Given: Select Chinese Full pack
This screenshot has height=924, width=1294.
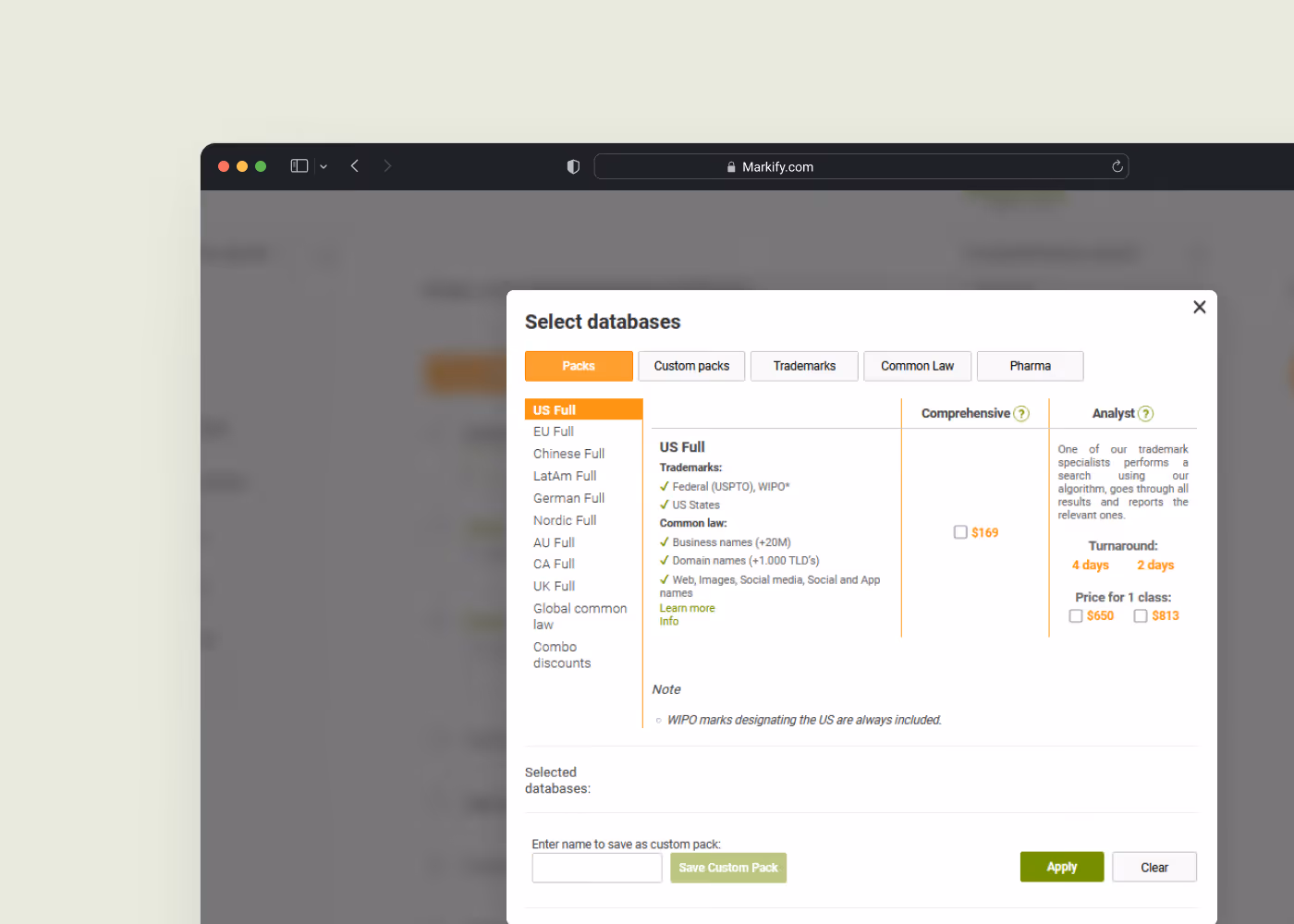Looking at the screenshot, I should pyautogui.click(x=568, y=454).
